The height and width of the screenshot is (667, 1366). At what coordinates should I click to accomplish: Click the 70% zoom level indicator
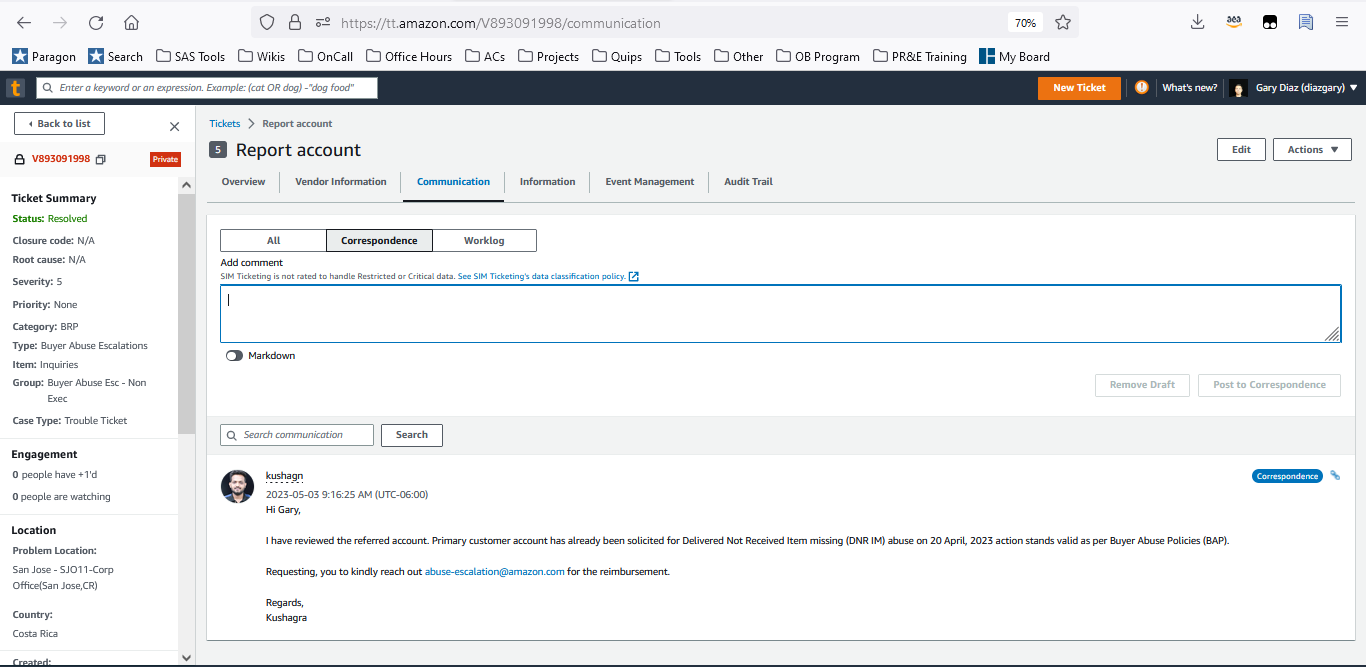(1025, 22)
